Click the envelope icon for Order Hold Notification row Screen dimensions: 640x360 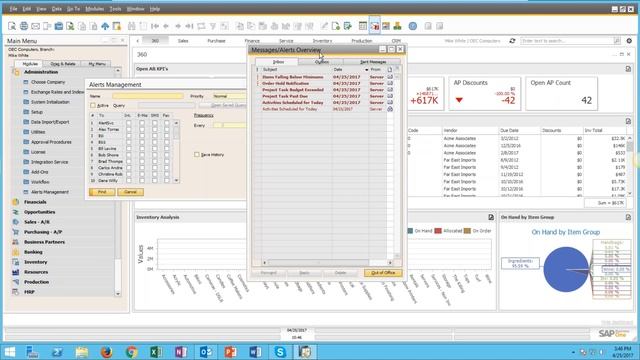pos(390,83)
